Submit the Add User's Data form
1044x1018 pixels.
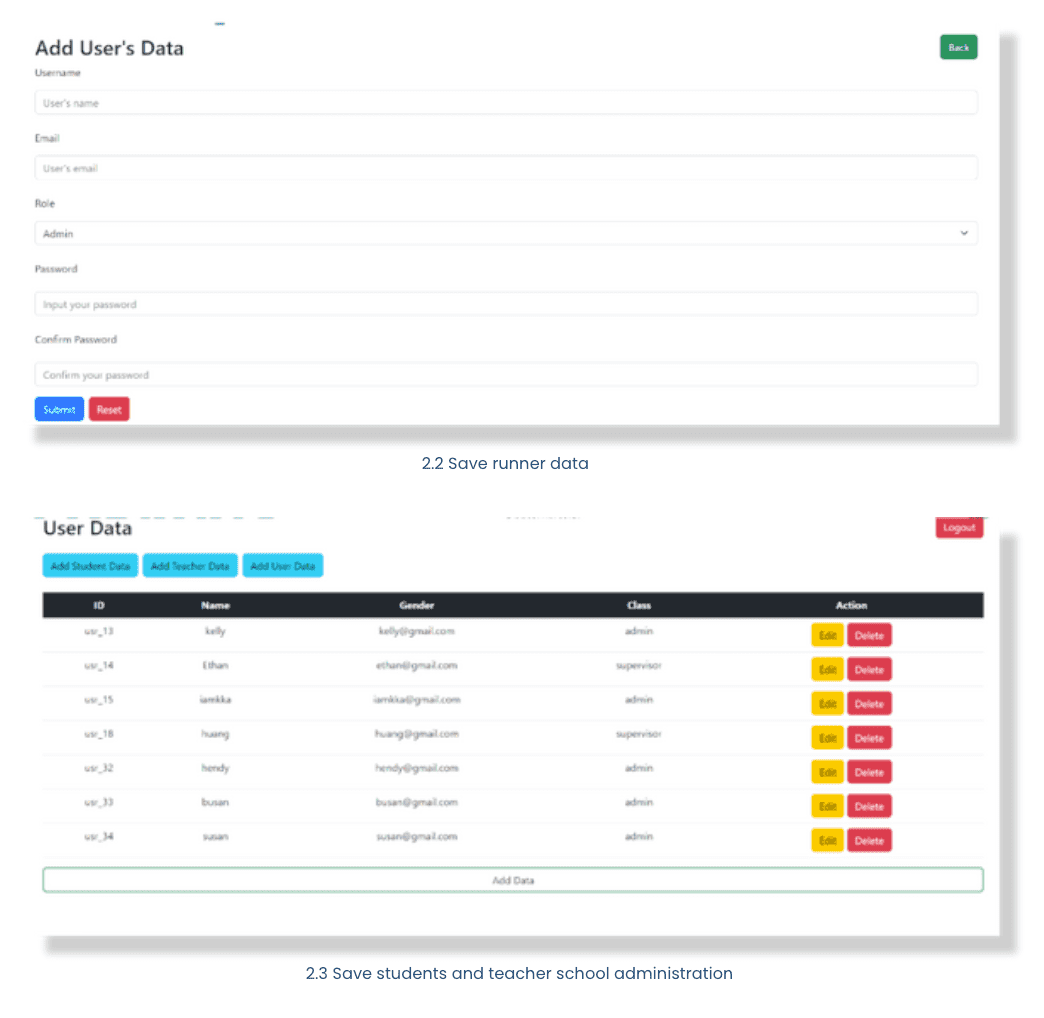click(58, 409)
